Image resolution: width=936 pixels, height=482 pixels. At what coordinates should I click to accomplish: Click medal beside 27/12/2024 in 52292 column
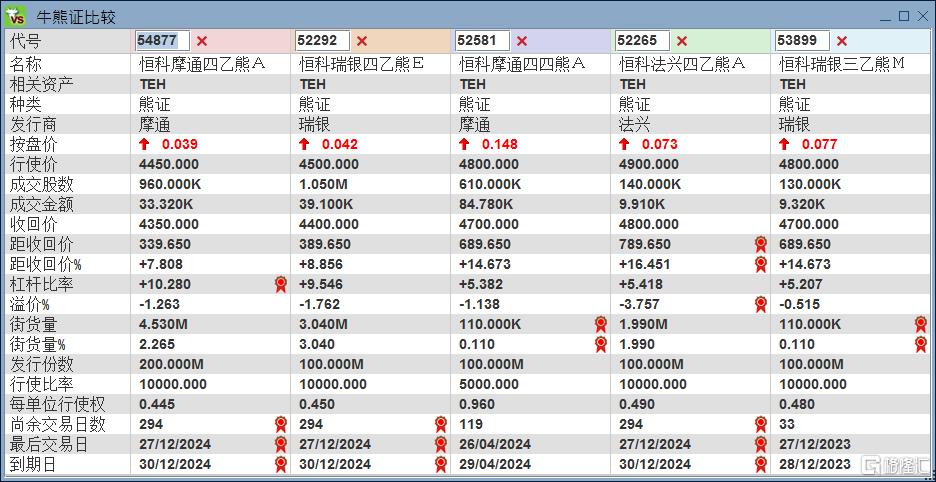coord(441,444)
